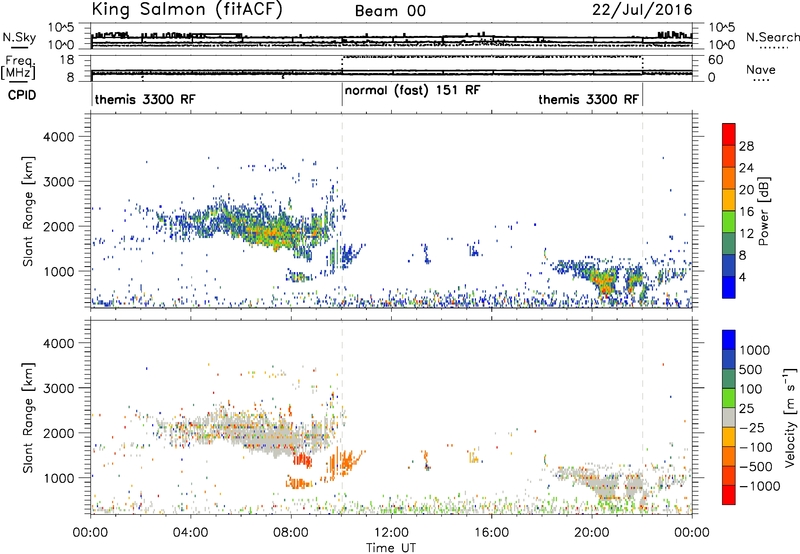
Task: Click 'Slant Range [km]' label of velocity panel
Action: [28, 418]
